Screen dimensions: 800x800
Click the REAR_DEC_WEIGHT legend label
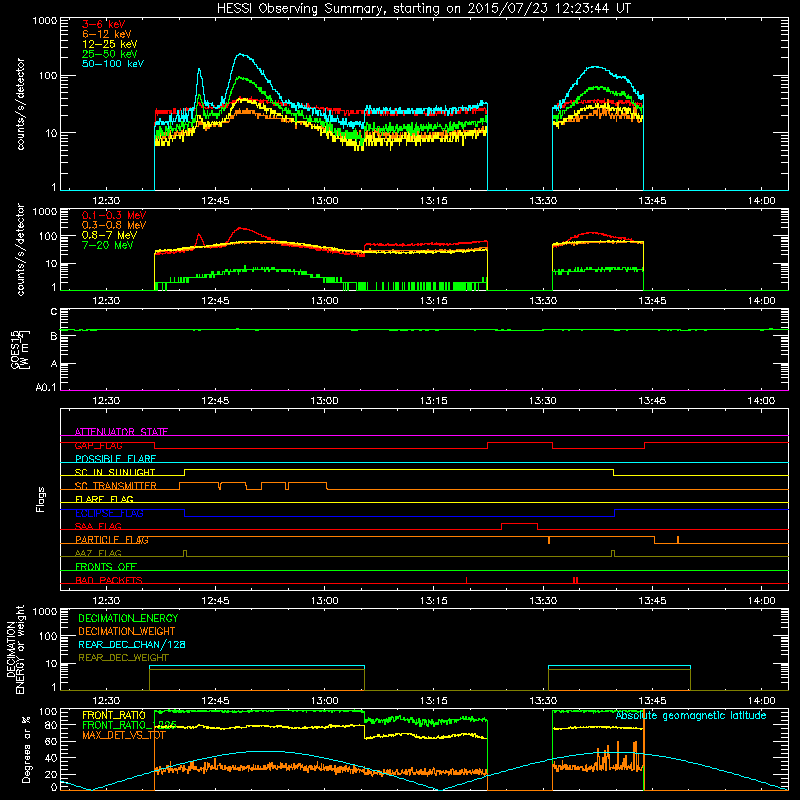(x=123, y=658)
